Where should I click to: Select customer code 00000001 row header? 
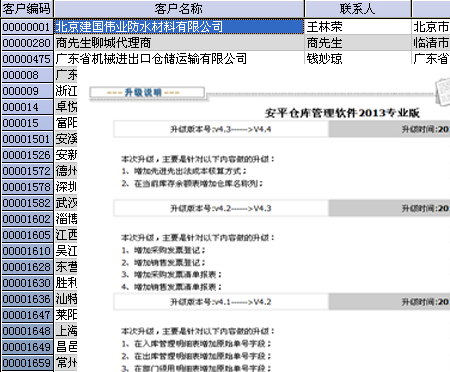click(x=27, y=27)
